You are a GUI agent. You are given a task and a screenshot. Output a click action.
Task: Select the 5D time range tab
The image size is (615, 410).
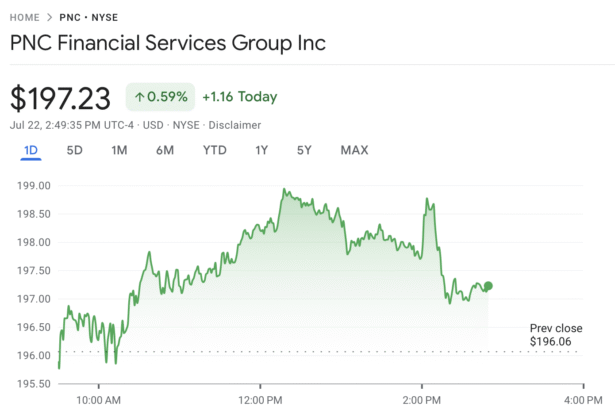75,150
